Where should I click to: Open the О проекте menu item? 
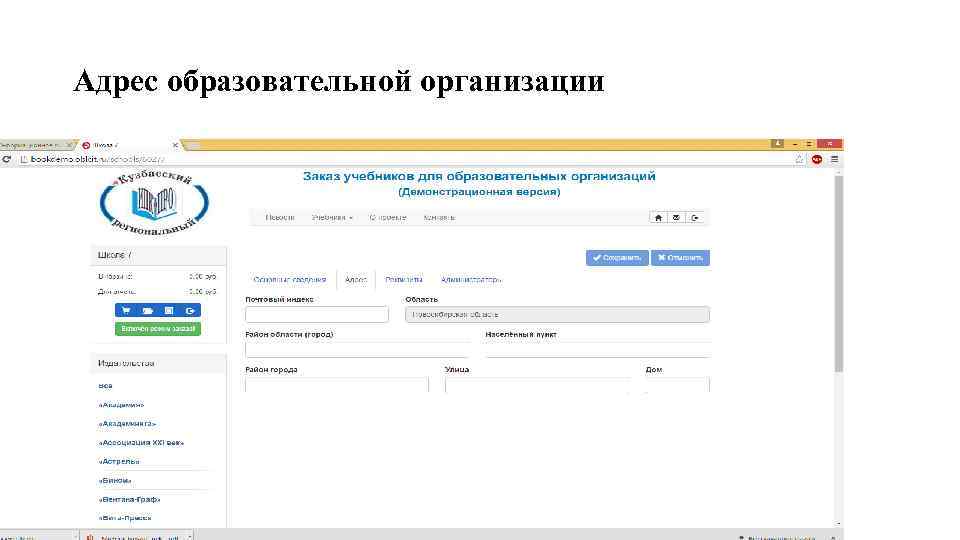[x=388, y=217]
